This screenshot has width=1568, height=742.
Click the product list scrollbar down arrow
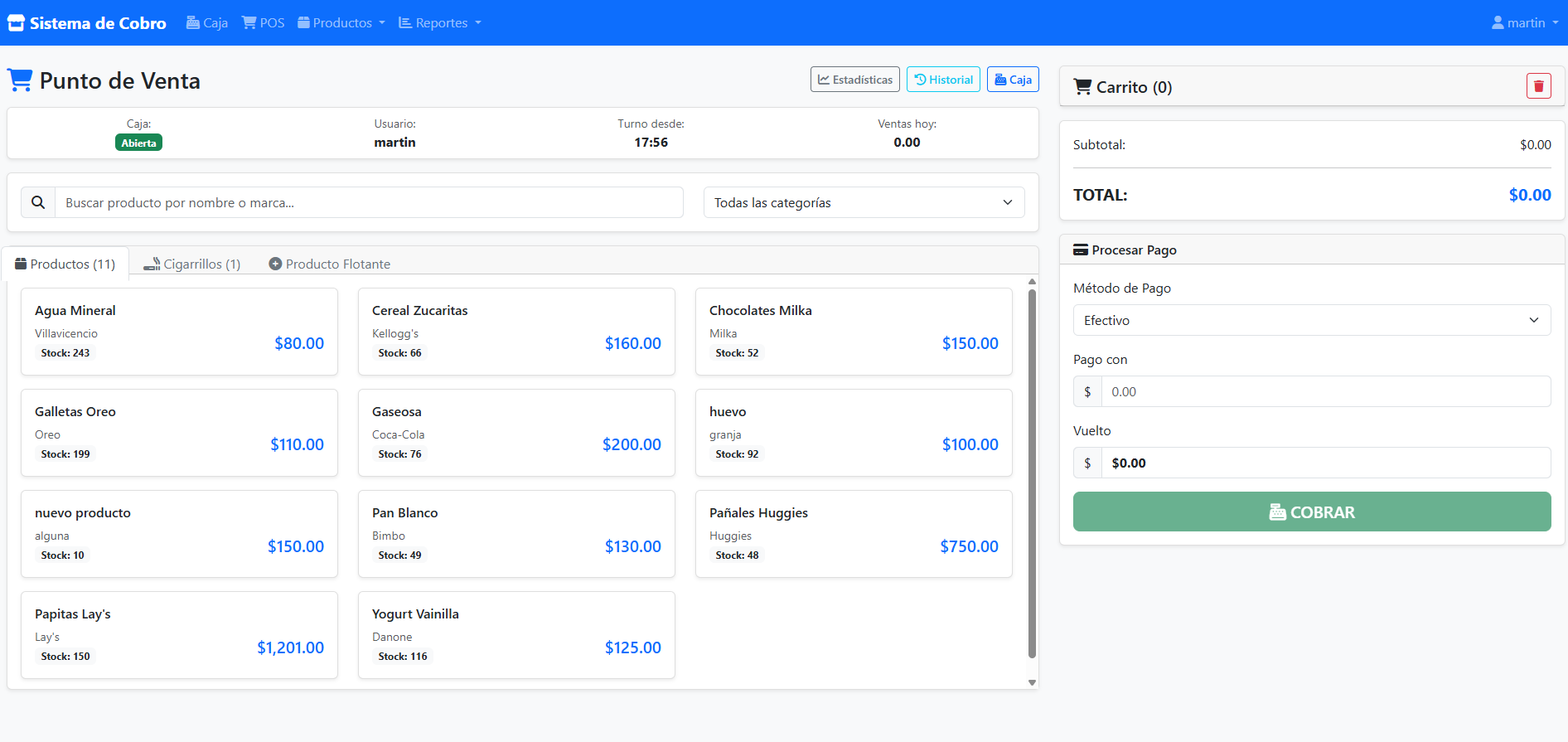coord(1032,682)
